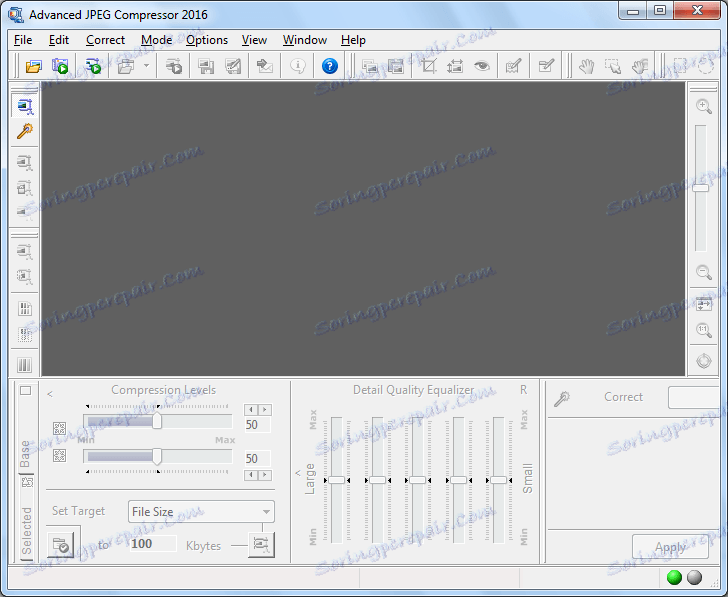Click the crop tool icon in toolbar
728x597 pixels.
[x=429, y=66]
